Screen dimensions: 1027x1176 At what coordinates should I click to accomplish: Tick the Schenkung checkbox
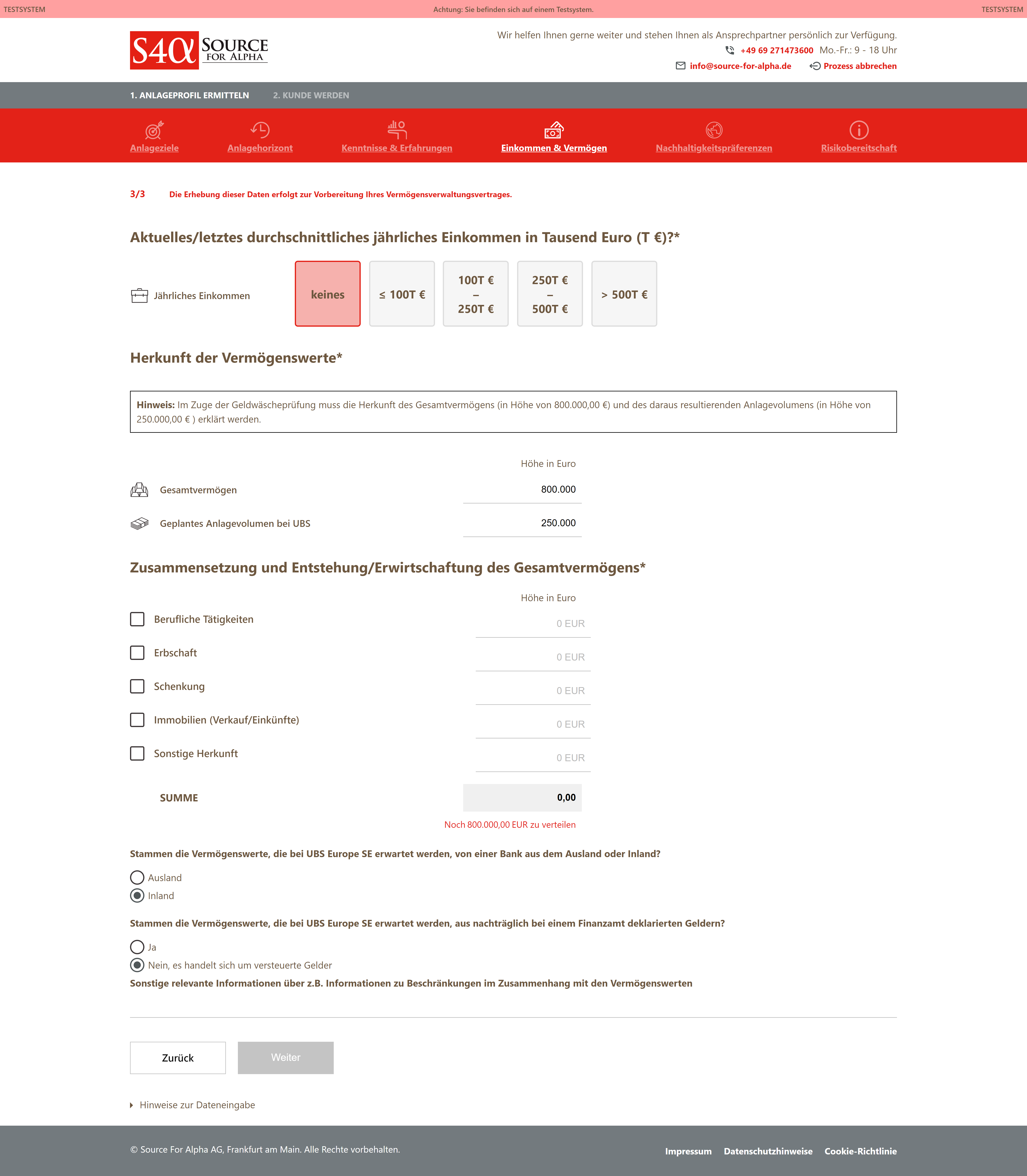[x=137, y=686]
